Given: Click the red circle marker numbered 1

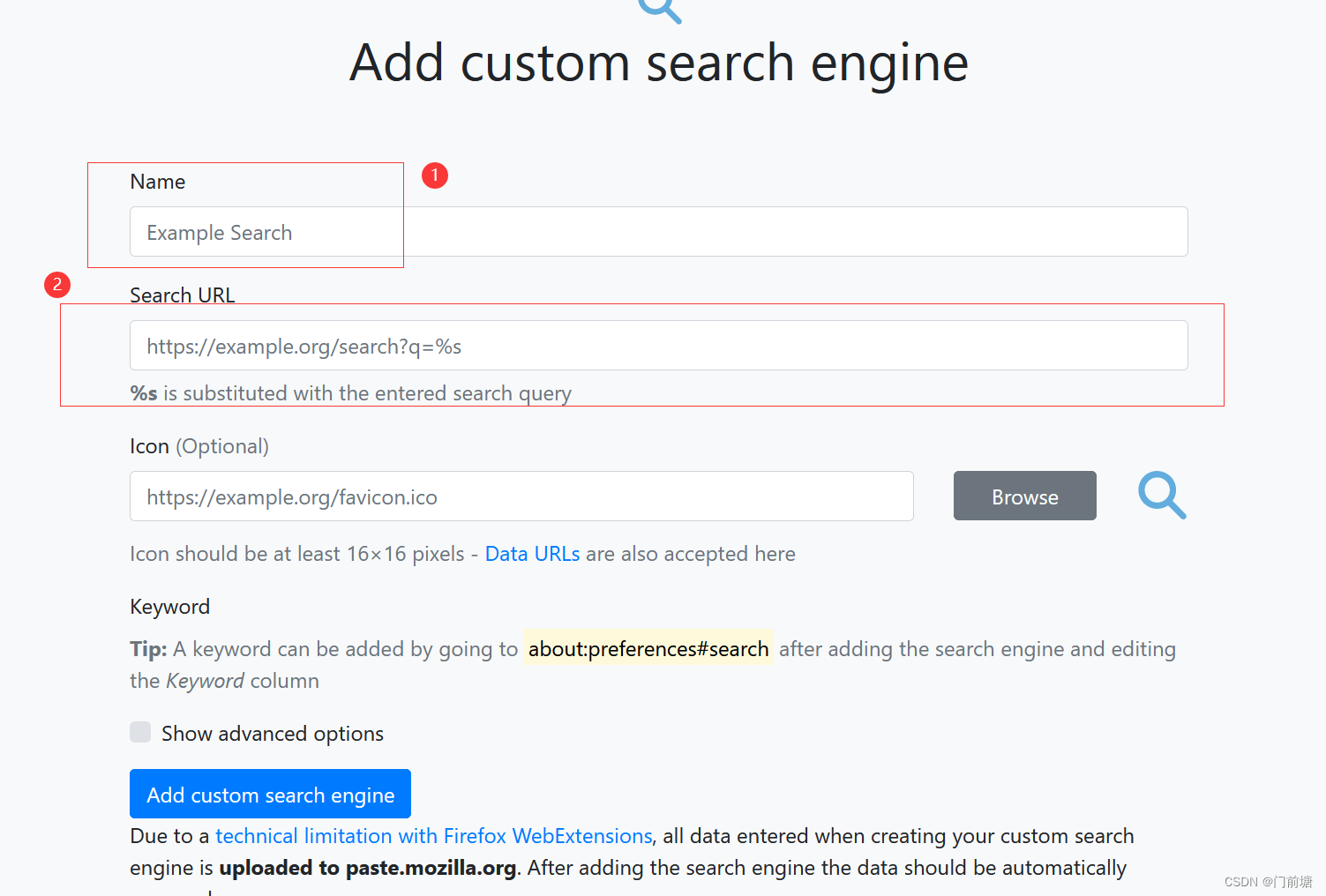Looking at the screenshot, I should (x=435, y=175).
